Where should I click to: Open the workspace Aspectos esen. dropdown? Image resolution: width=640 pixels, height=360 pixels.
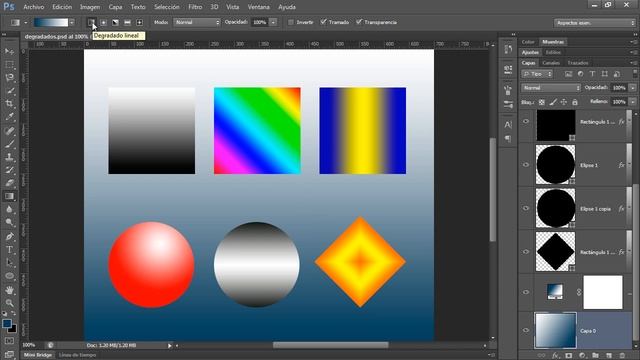click(595, 23)
